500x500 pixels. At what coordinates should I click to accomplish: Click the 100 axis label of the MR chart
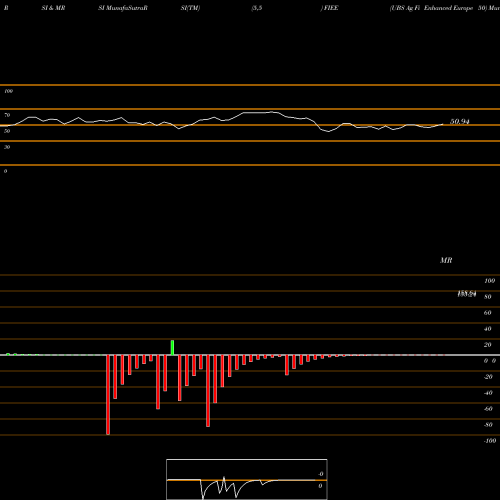[x=490, y=281]
